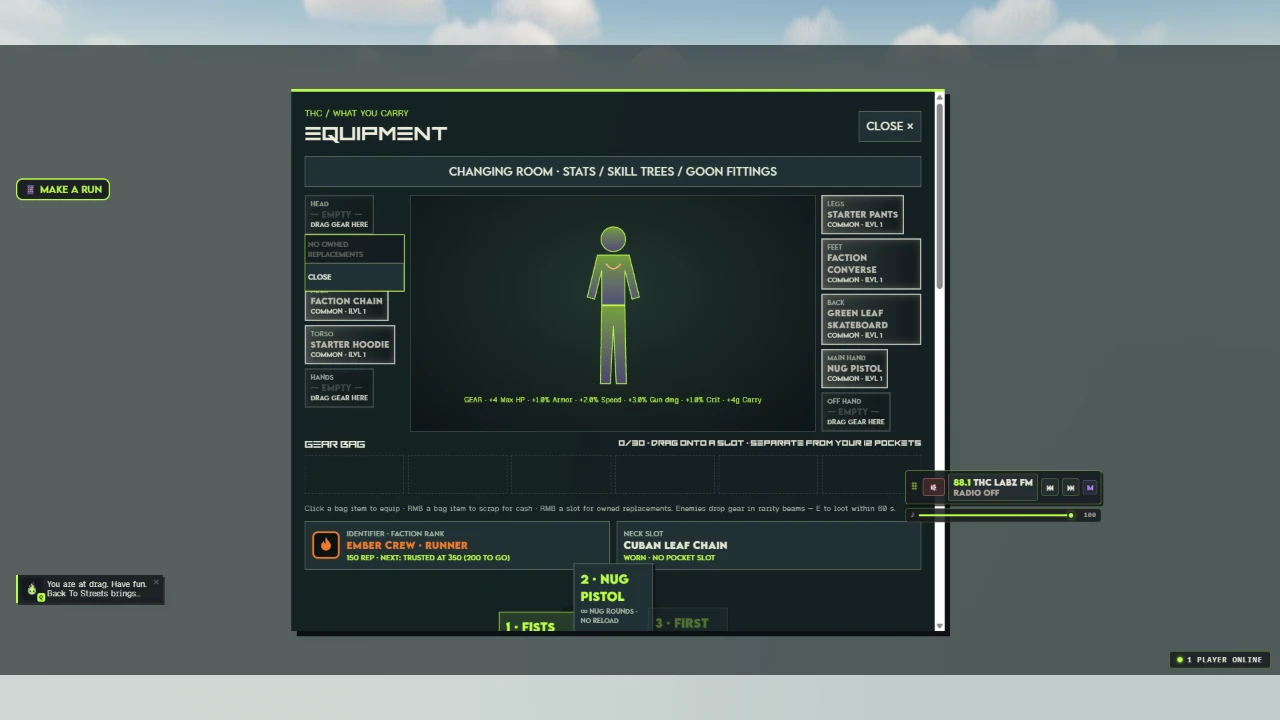Dismiss the drag notification toast

tap(156, 582)
